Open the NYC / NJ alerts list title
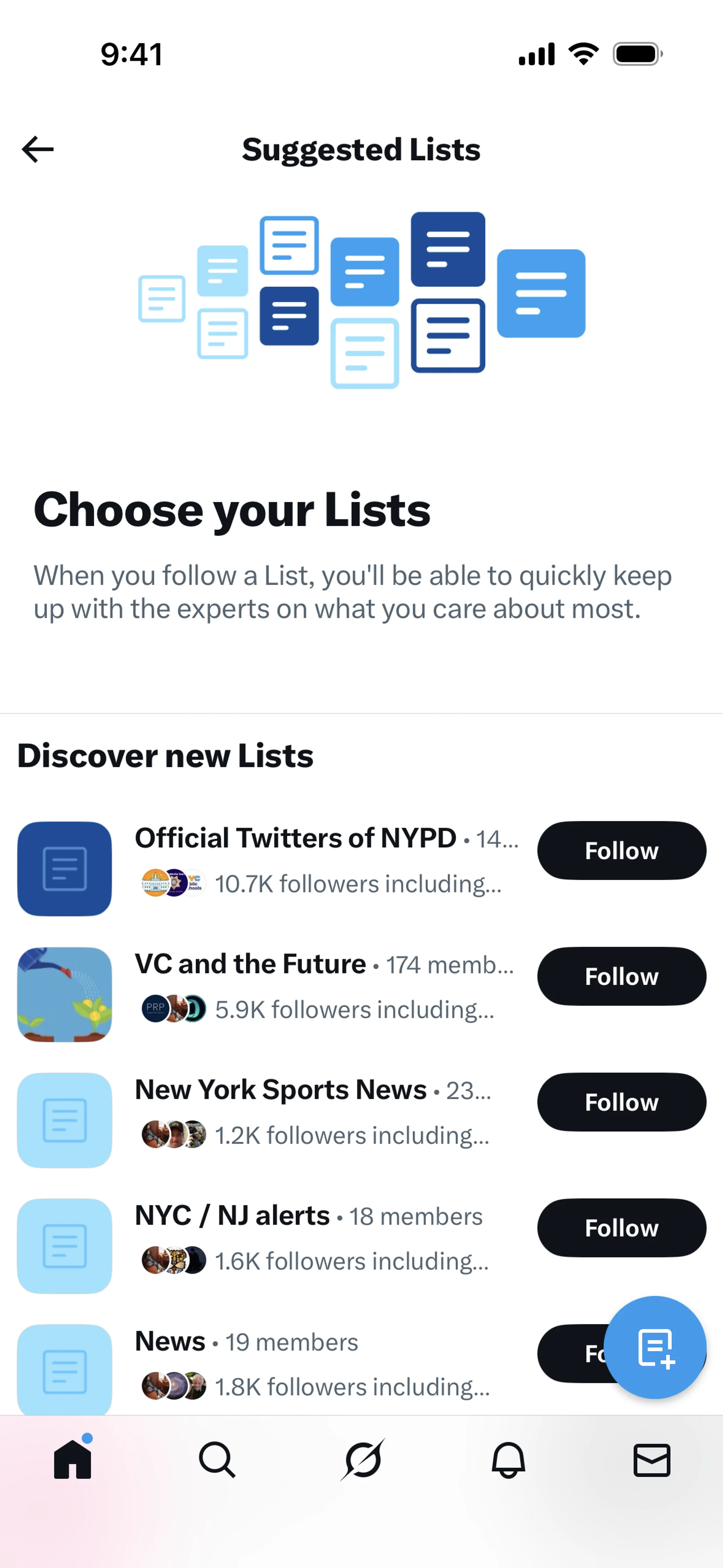The width and height of the screenshot is (723, 1568). pyautogui.click(x=232, y=1216)
